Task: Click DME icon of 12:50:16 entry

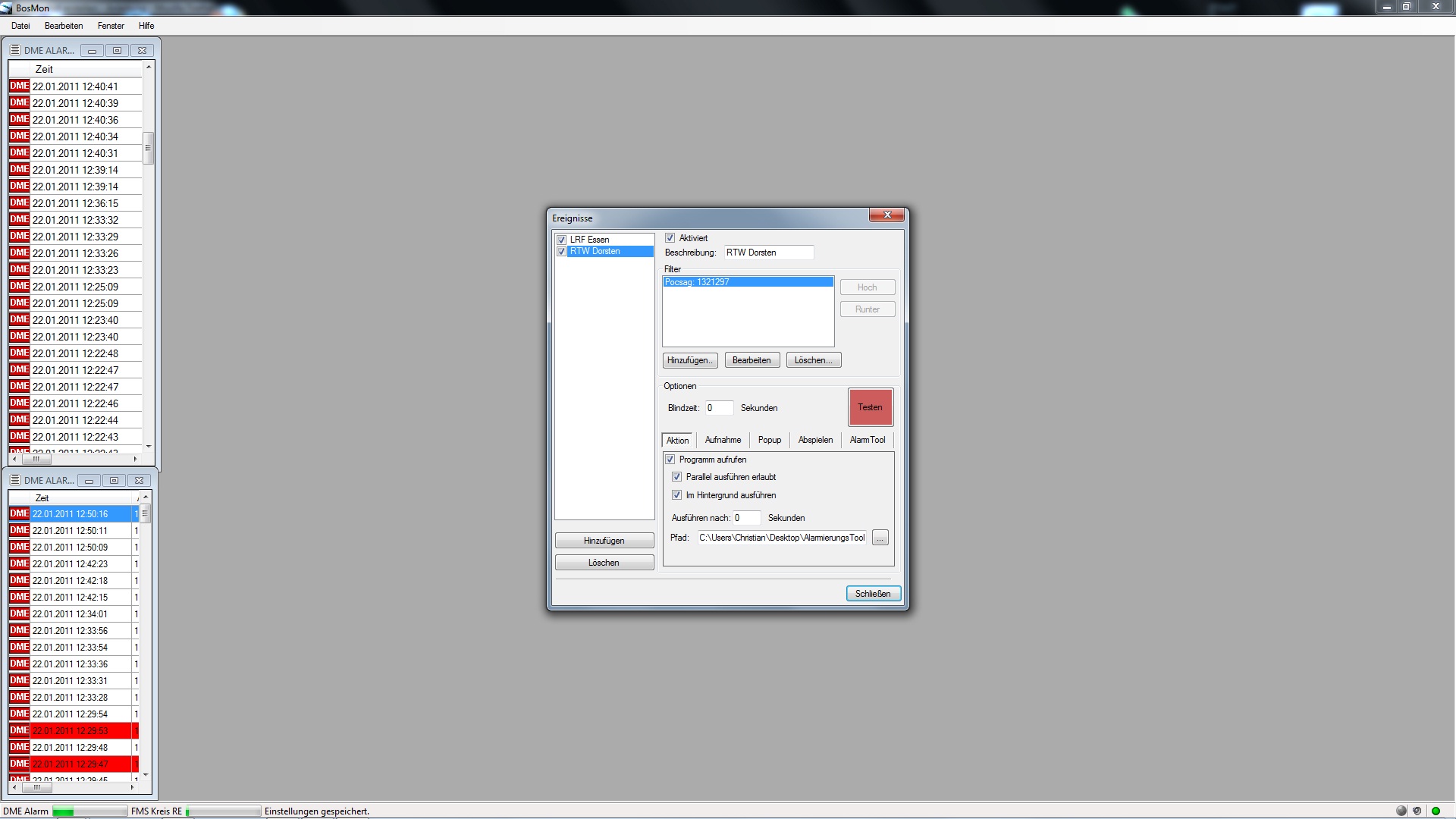Action: (x=19, y=513)
